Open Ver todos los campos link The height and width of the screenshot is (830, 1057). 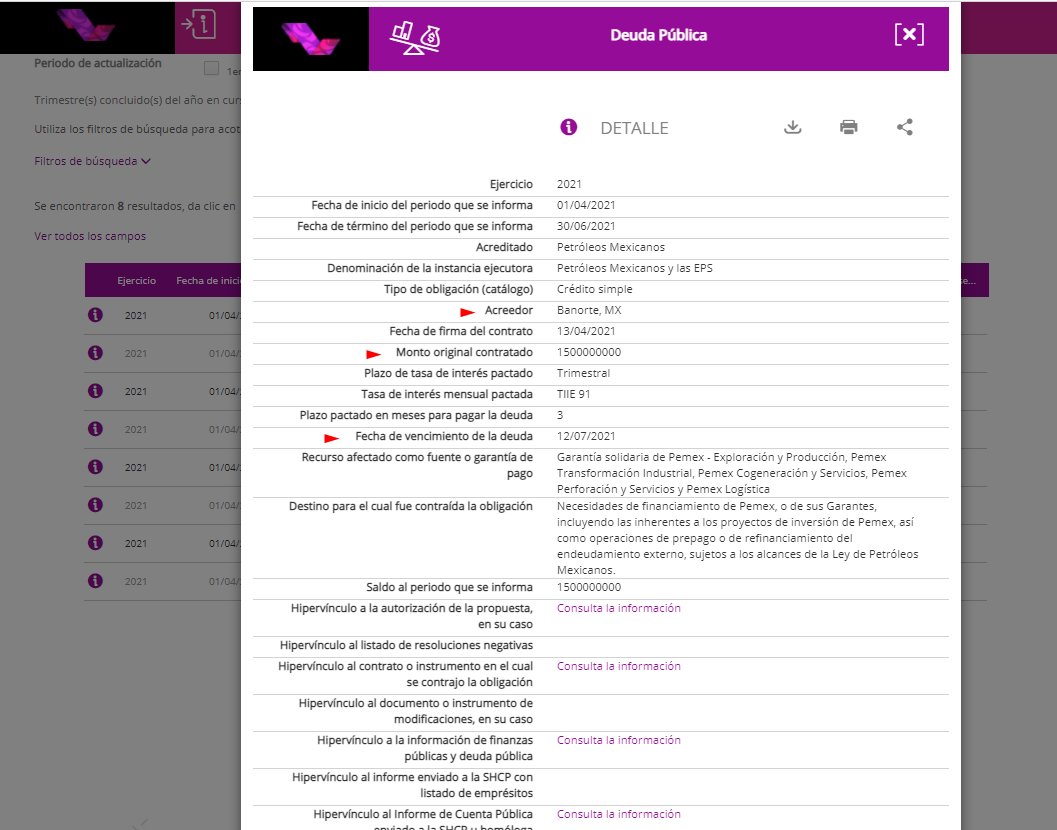90,236
